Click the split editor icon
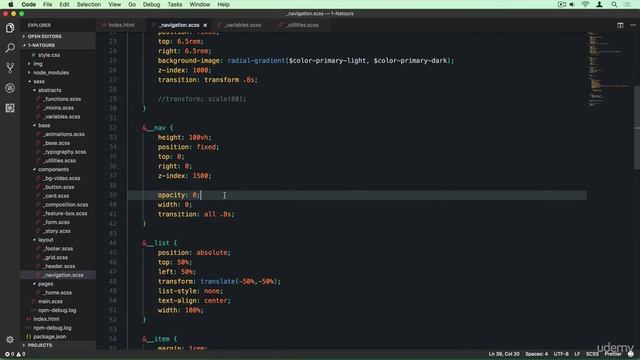Viewport: 640px width, 360px height. [x=620, y=25]
